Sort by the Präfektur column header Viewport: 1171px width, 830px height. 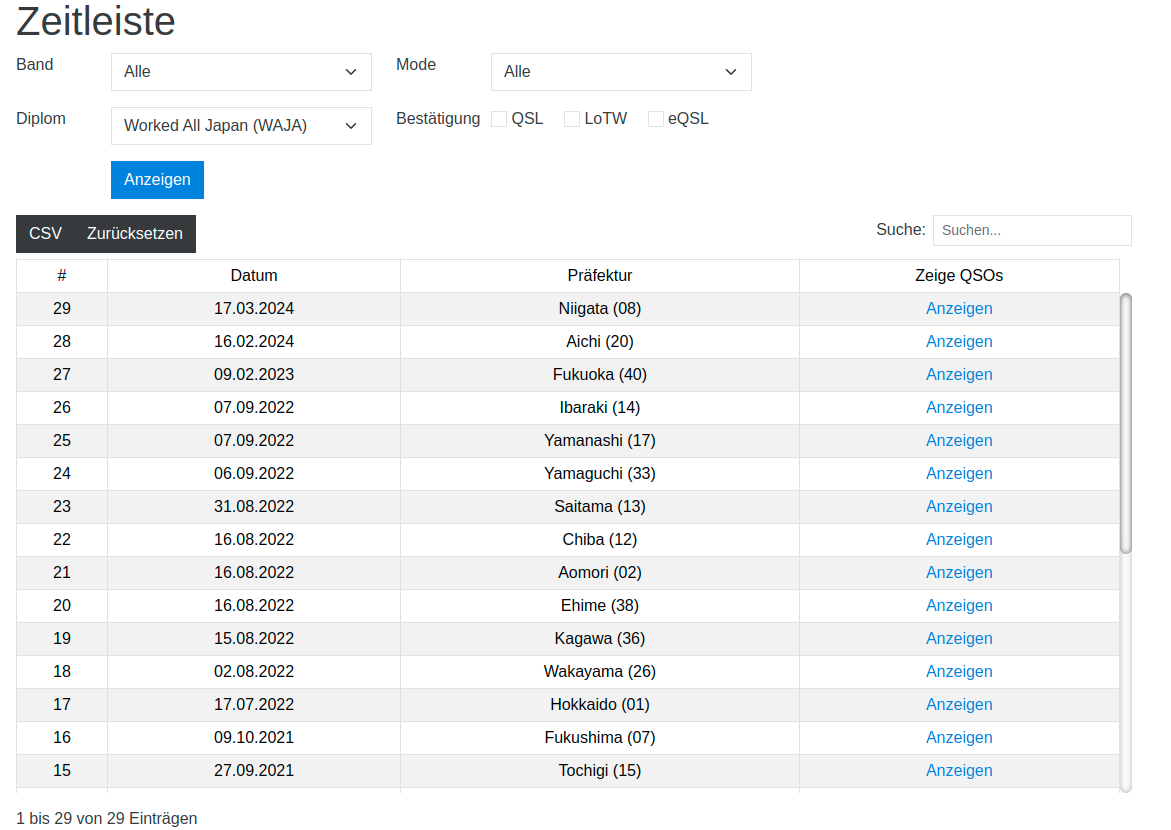click(600, 276)
